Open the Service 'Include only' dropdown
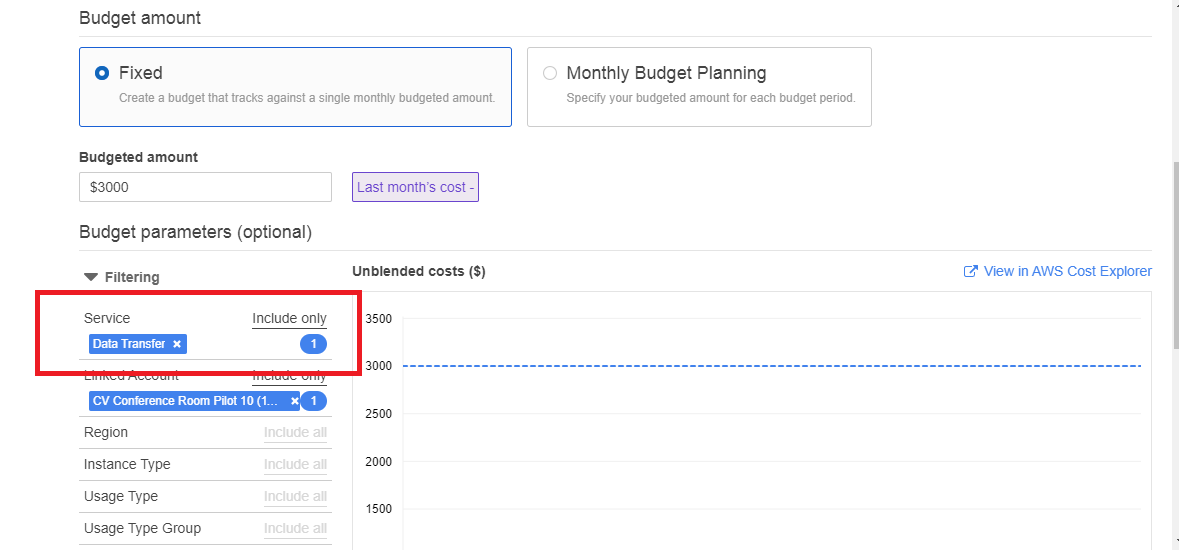Viewport: 1179px width, 555px height. click(x=289, y=318)
